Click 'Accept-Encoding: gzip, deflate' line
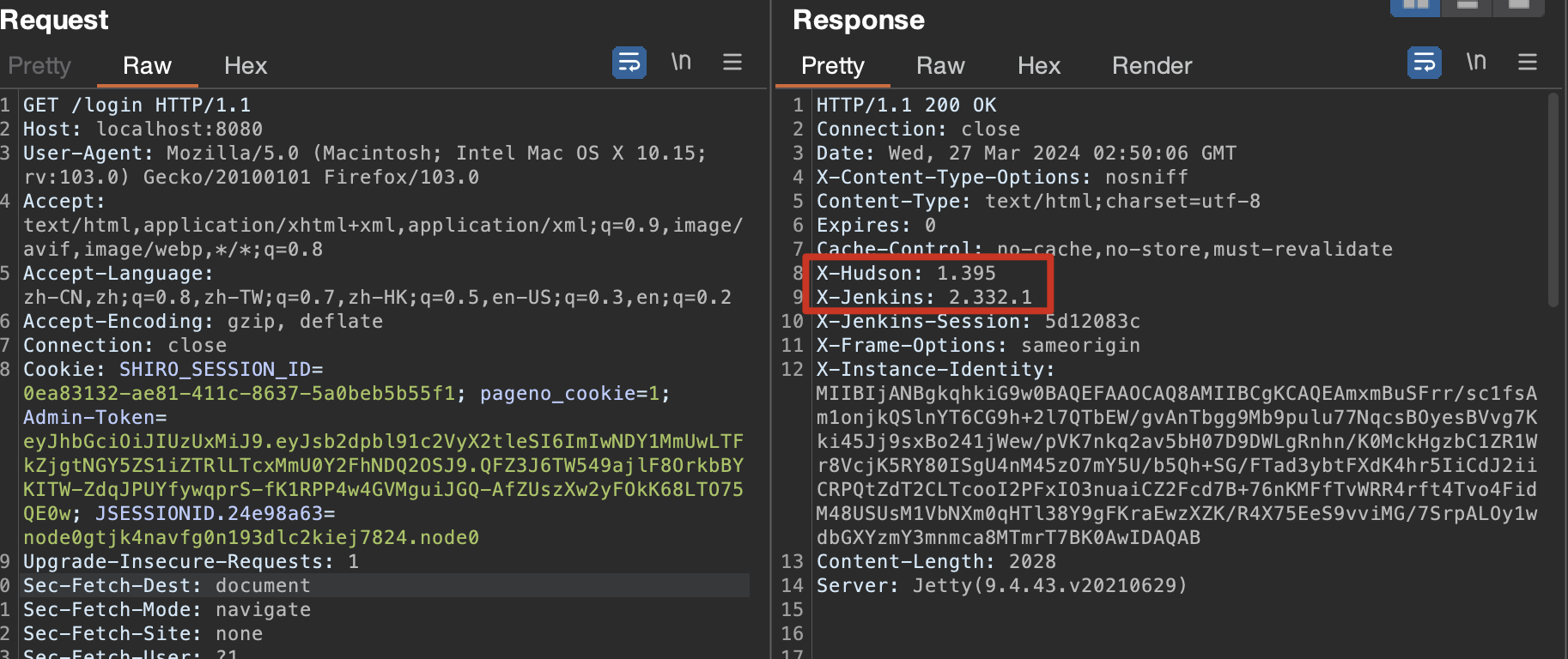The width and height of the screenshot is (1568, 659). [203, 321]
